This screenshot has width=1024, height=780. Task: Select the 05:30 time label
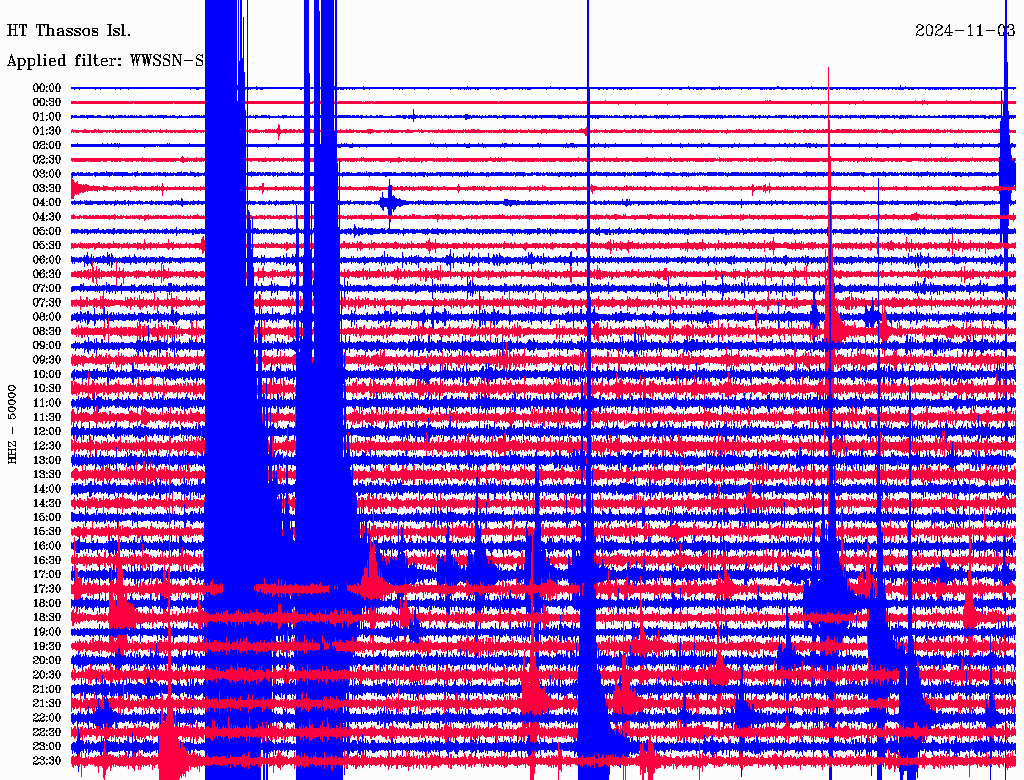point(47,245)
